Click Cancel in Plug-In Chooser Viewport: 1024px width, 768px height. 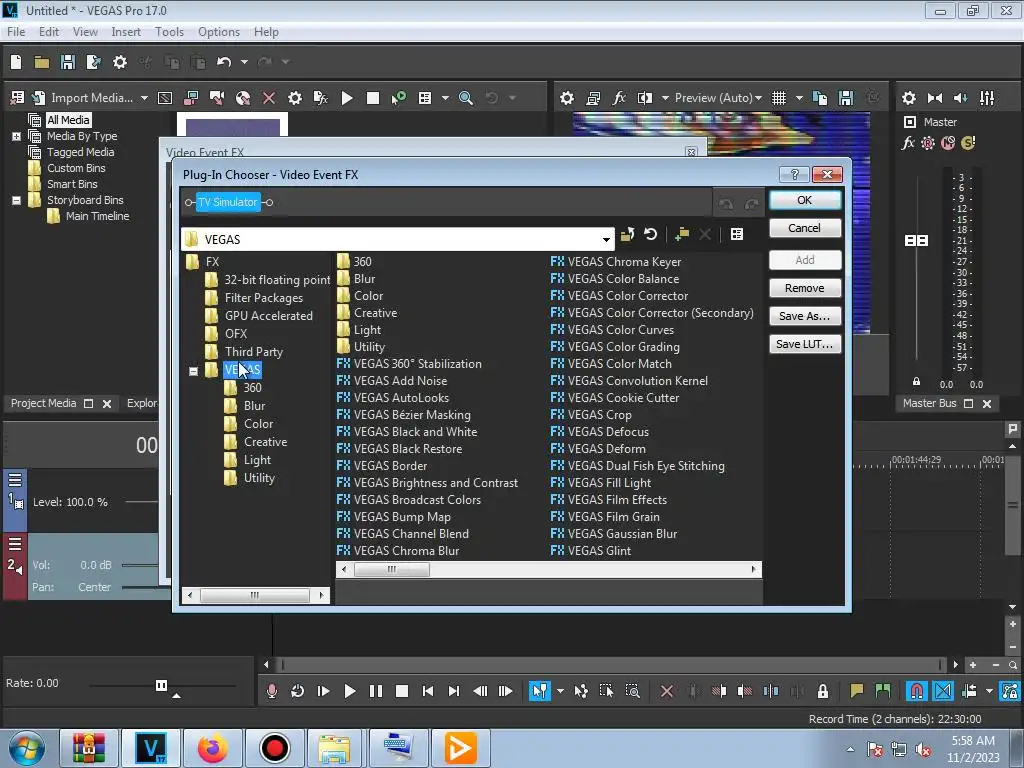(805, 228)
